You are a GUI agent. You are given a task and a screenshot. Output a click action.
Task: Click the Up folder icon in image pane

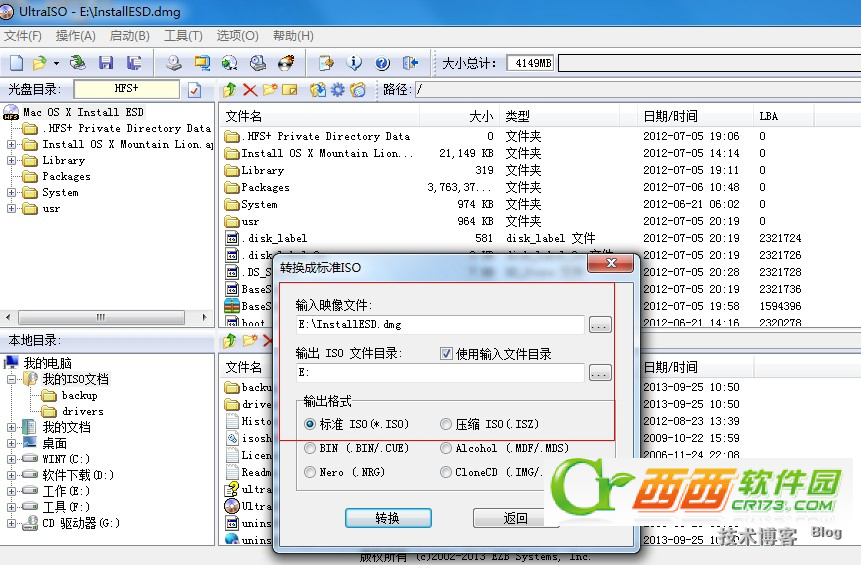point(230,89)
